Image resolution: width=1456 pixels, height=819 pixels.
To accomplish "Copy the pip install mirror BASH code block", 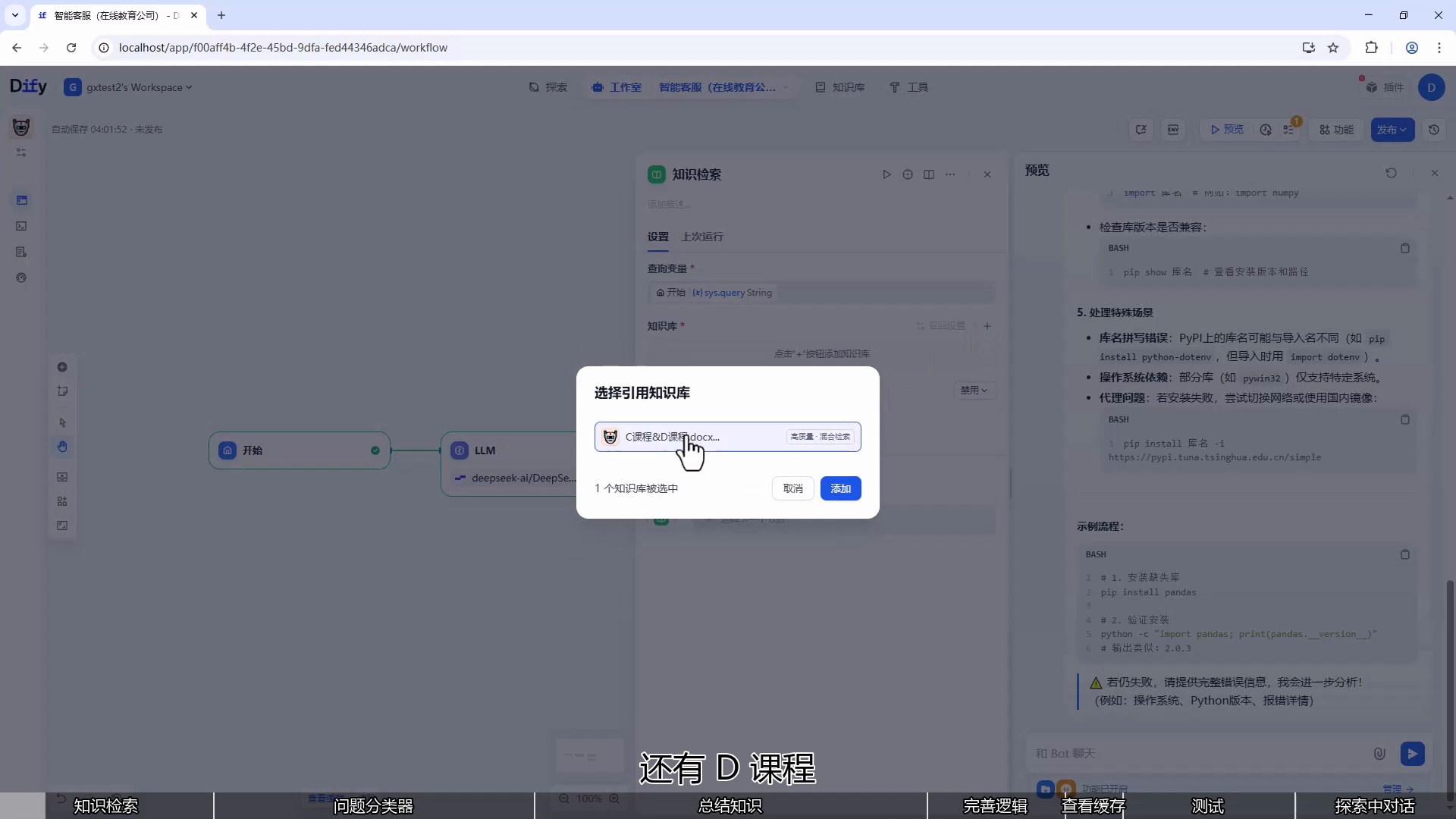I will pyautogui.click(x=1405, y=419).
